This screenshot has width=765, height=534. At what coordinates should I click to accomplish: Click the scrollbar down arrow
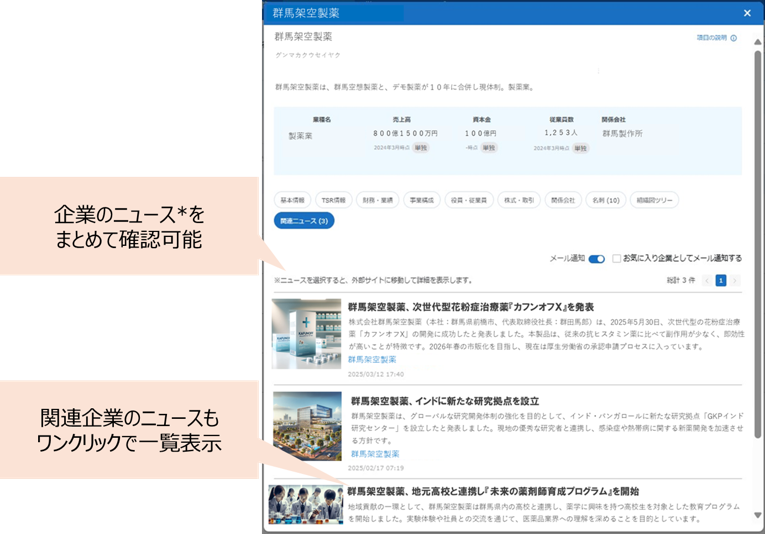tap(757, 515)
